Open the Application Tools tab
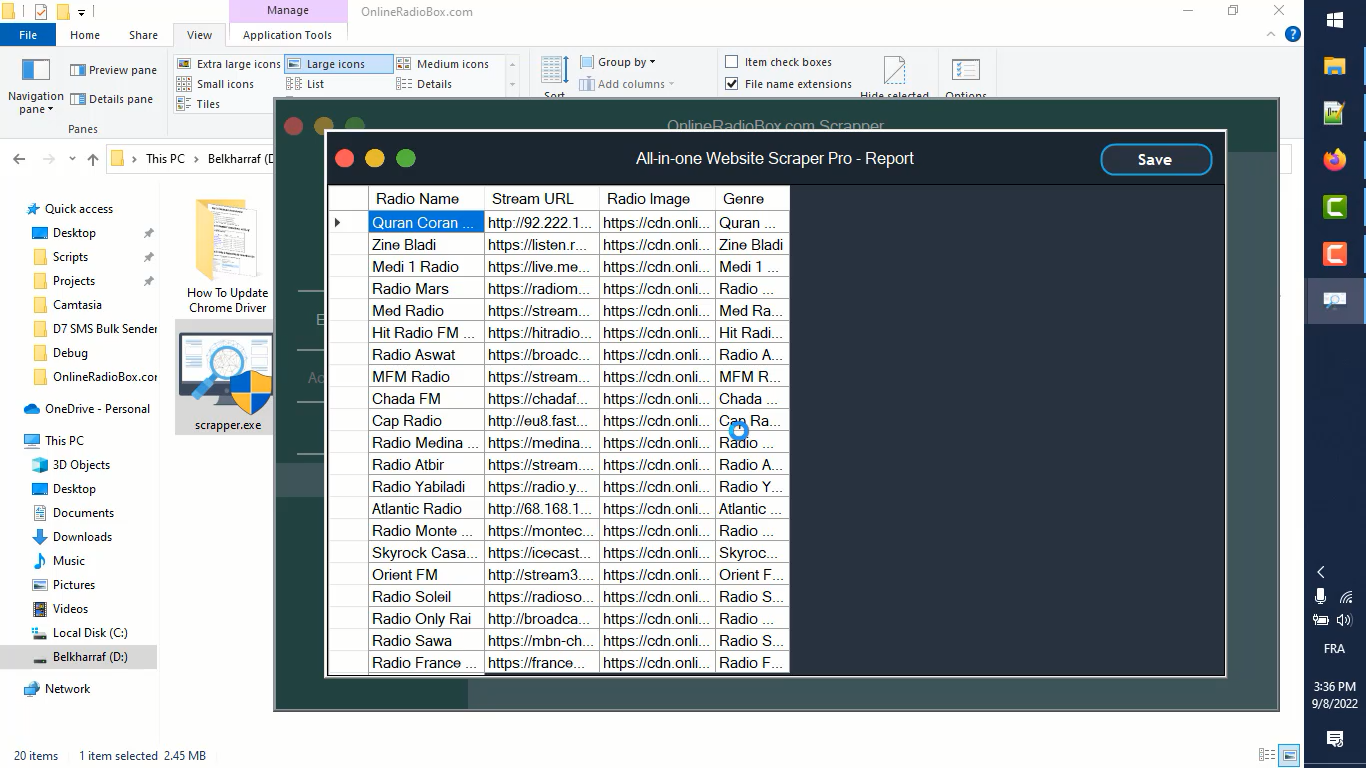The height and width of the screenshot is (768, 1366). [x=287, y=35]
